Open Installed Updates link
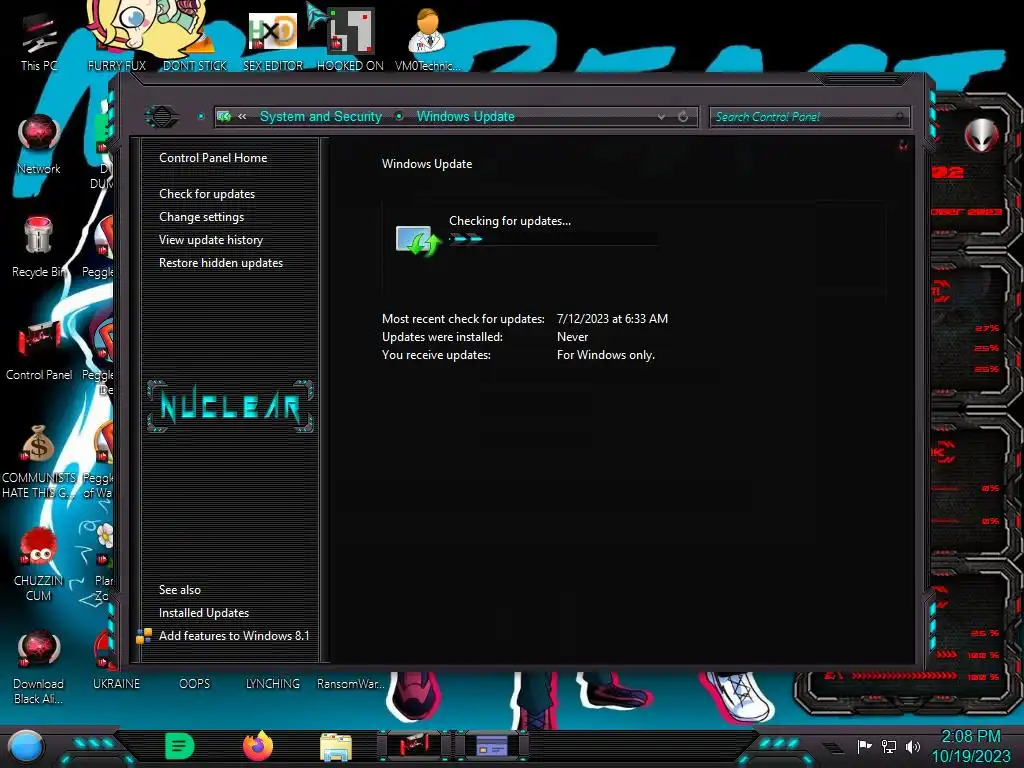Screen dimensions: 1024x768 coord(204,613)
